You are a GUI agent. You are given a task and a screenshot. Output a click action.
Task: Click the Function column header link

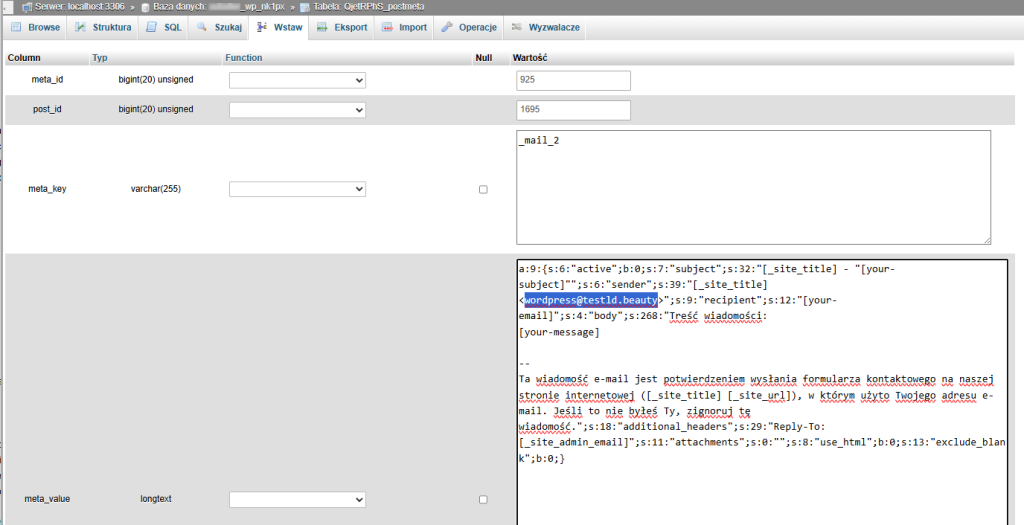coord(244,57)
